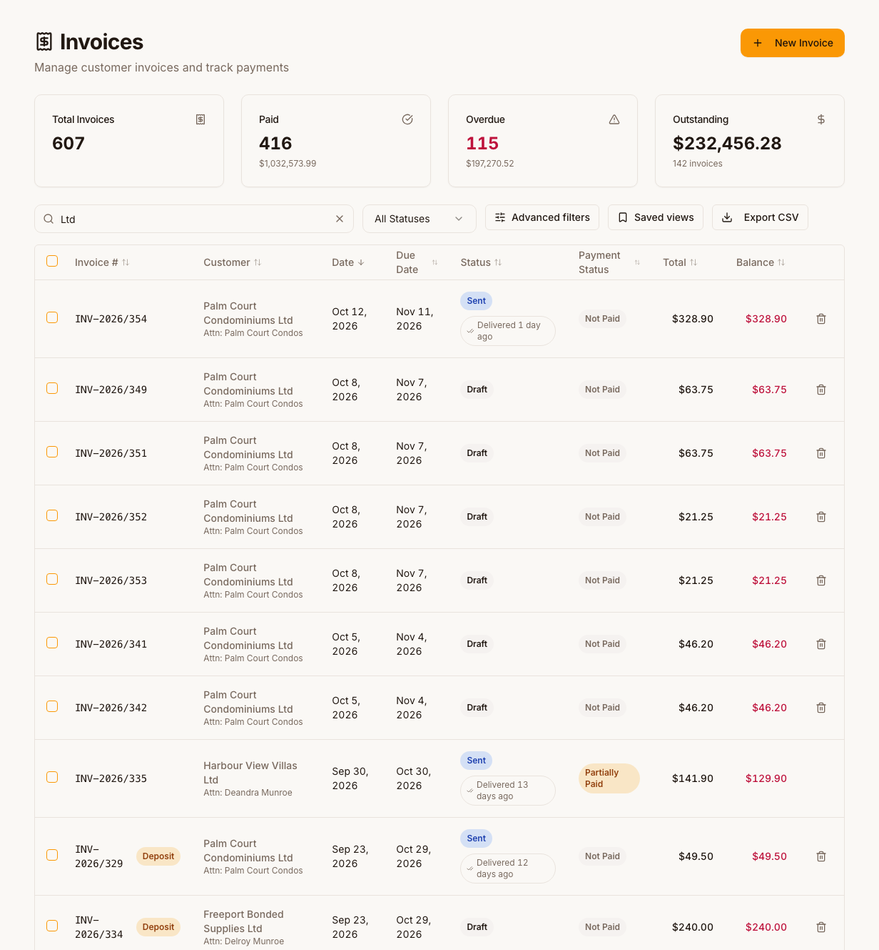Check the box for INV-2026/351
The image size is (879, 950).
(52, 452)
